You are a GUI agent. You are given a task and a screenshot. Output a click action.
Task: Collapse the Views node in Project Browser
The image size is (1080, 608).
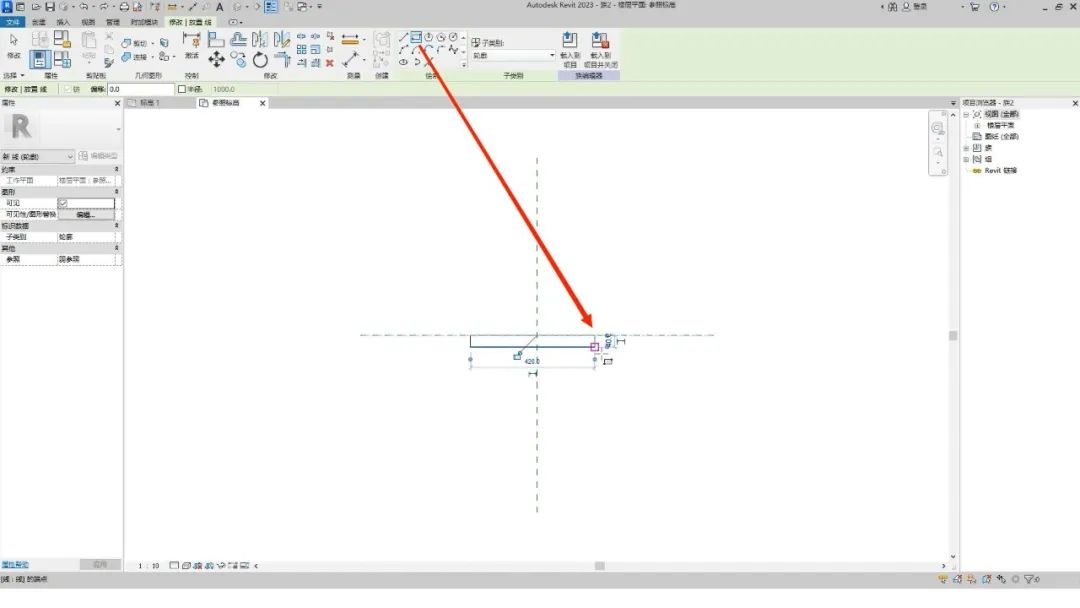966,114
